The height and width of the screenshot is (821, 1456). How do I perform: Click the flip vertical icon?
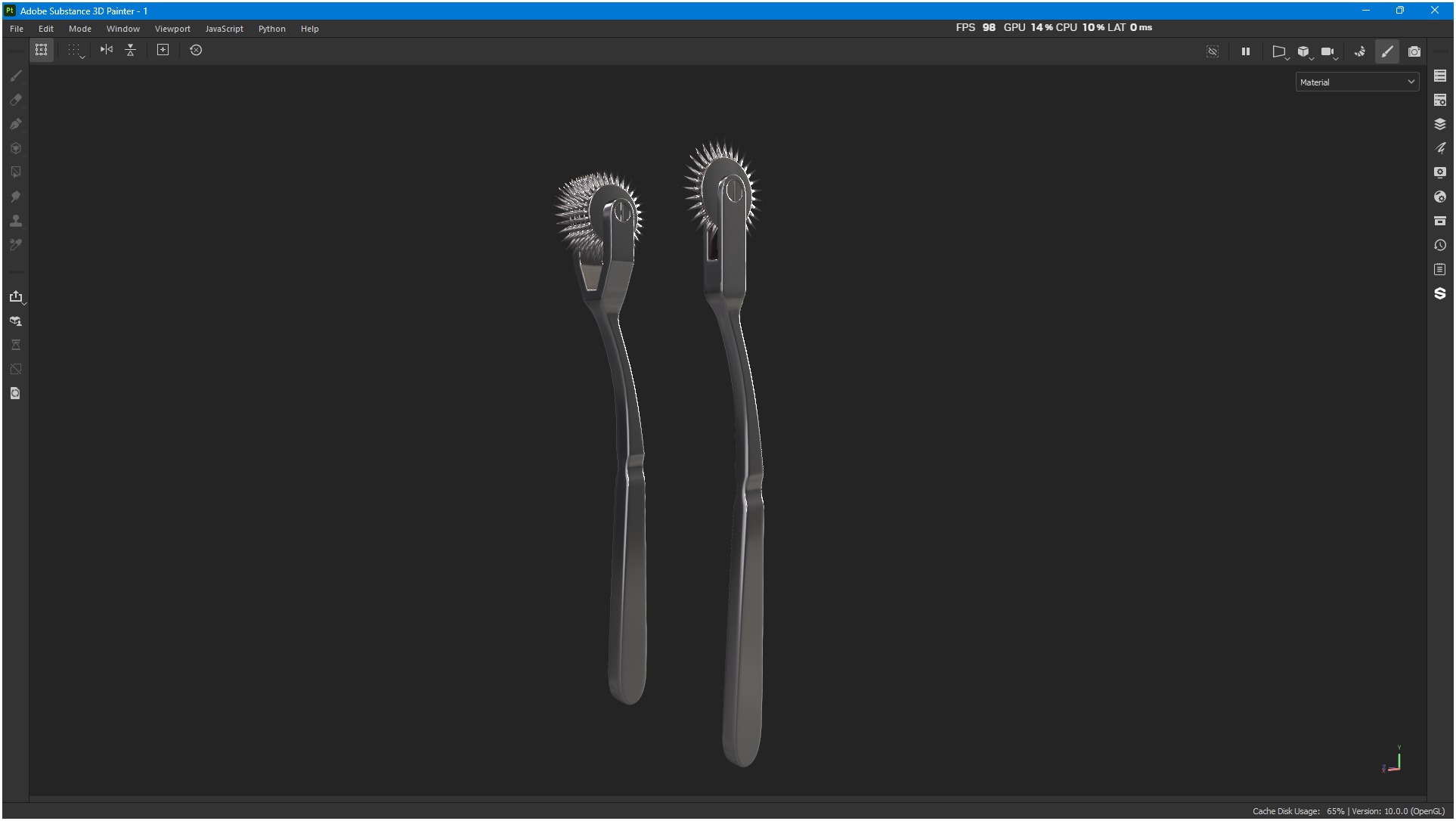[131, 50]
